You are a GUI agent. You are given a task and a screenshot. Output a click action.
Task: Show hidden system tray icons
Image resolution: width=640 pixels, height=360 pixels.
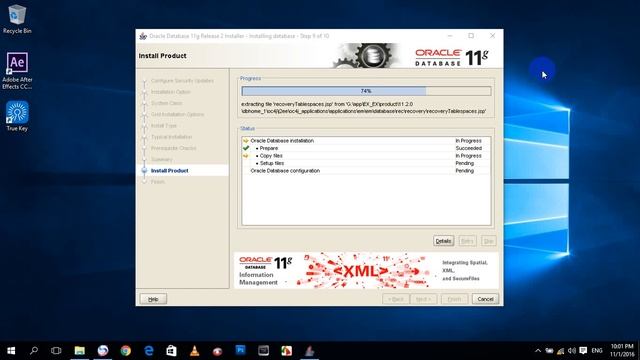click(538, 351)
